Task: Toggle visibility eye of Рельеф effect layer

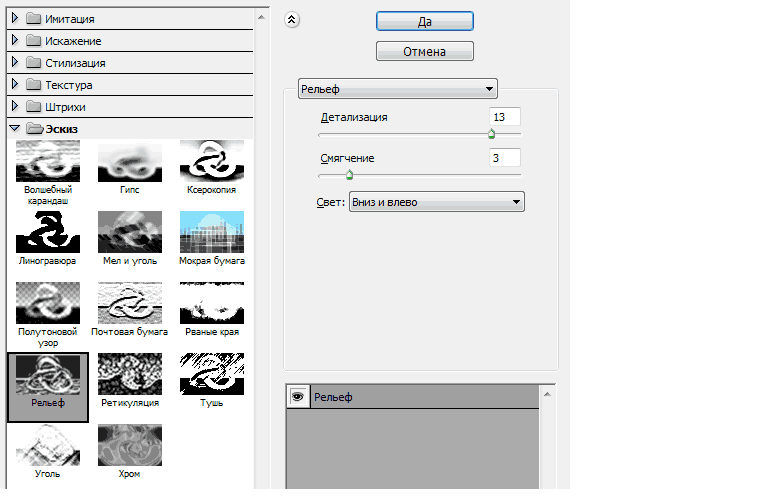Action: point(297,398)
